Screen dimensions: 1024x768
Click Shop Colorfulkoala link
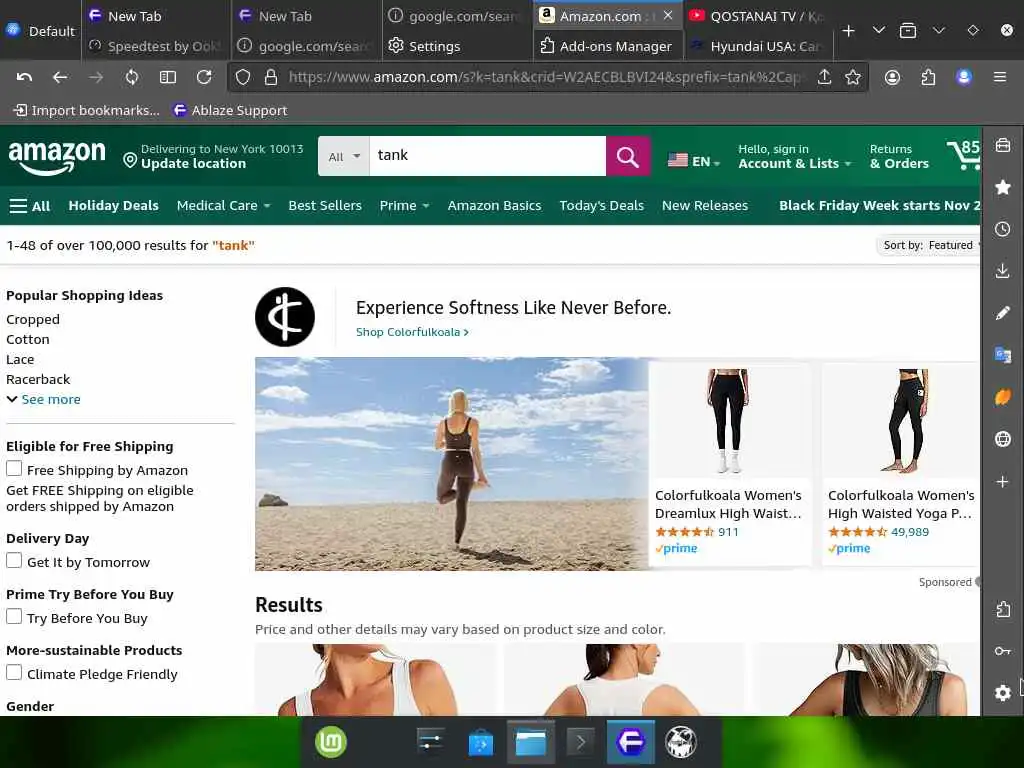click(x=412, y=332)
